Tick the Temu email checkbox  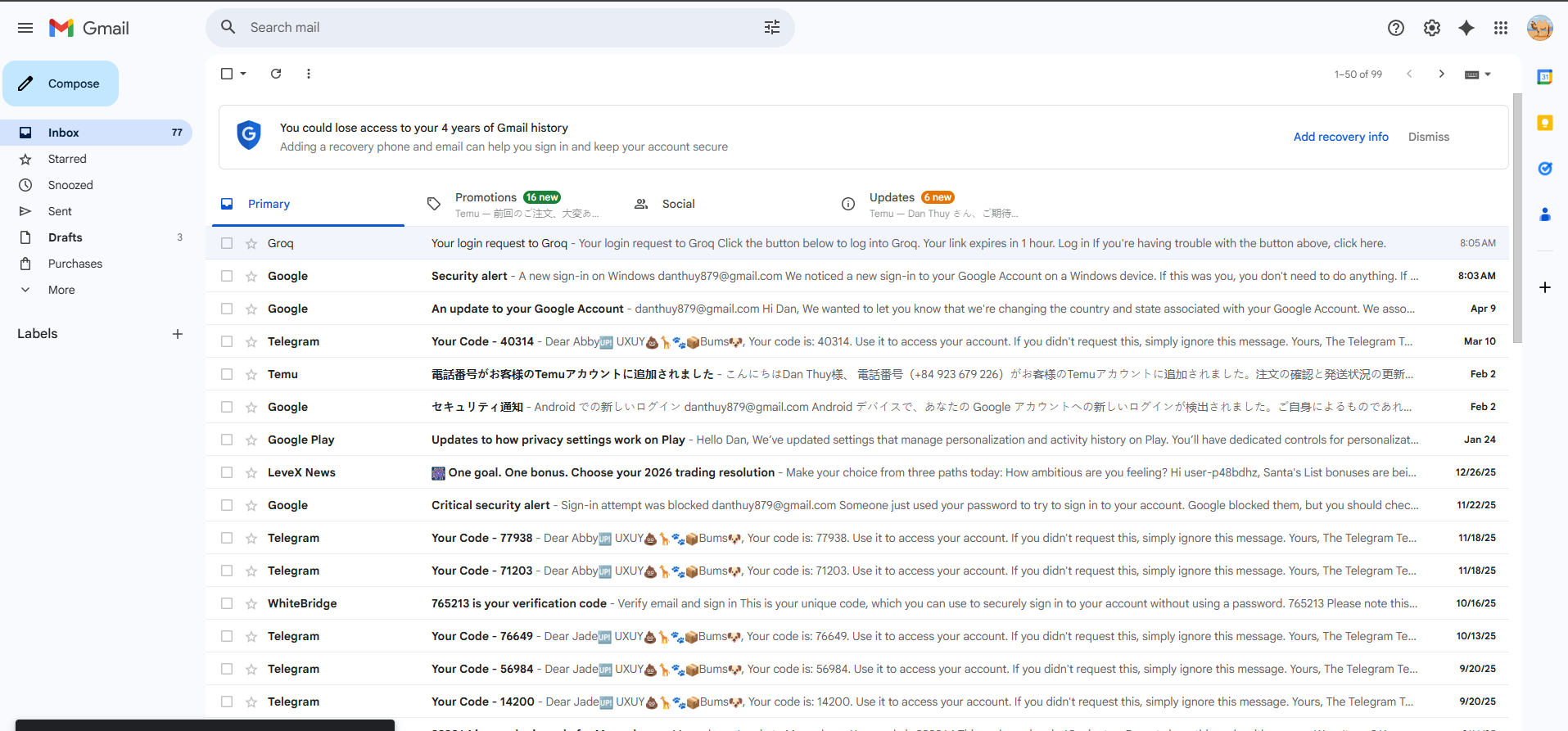click(x=227, y=374)
